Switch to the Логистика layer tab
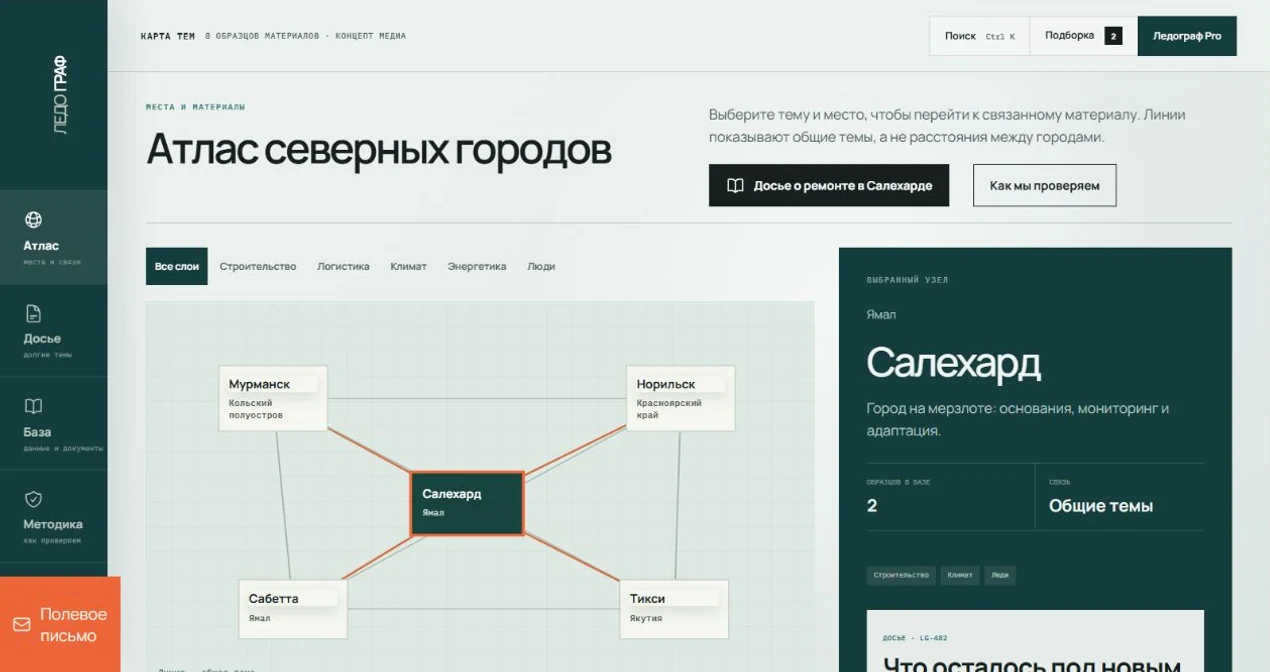The height and width of the screenshot is (672, 1270). point(343,266)
